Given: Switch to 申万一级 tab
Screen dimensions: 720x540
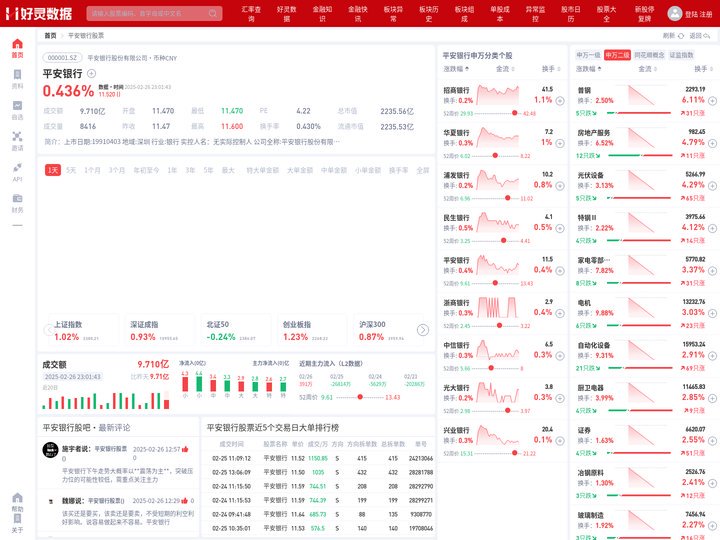Looking at the screenshot, I should tap(588, 55).
